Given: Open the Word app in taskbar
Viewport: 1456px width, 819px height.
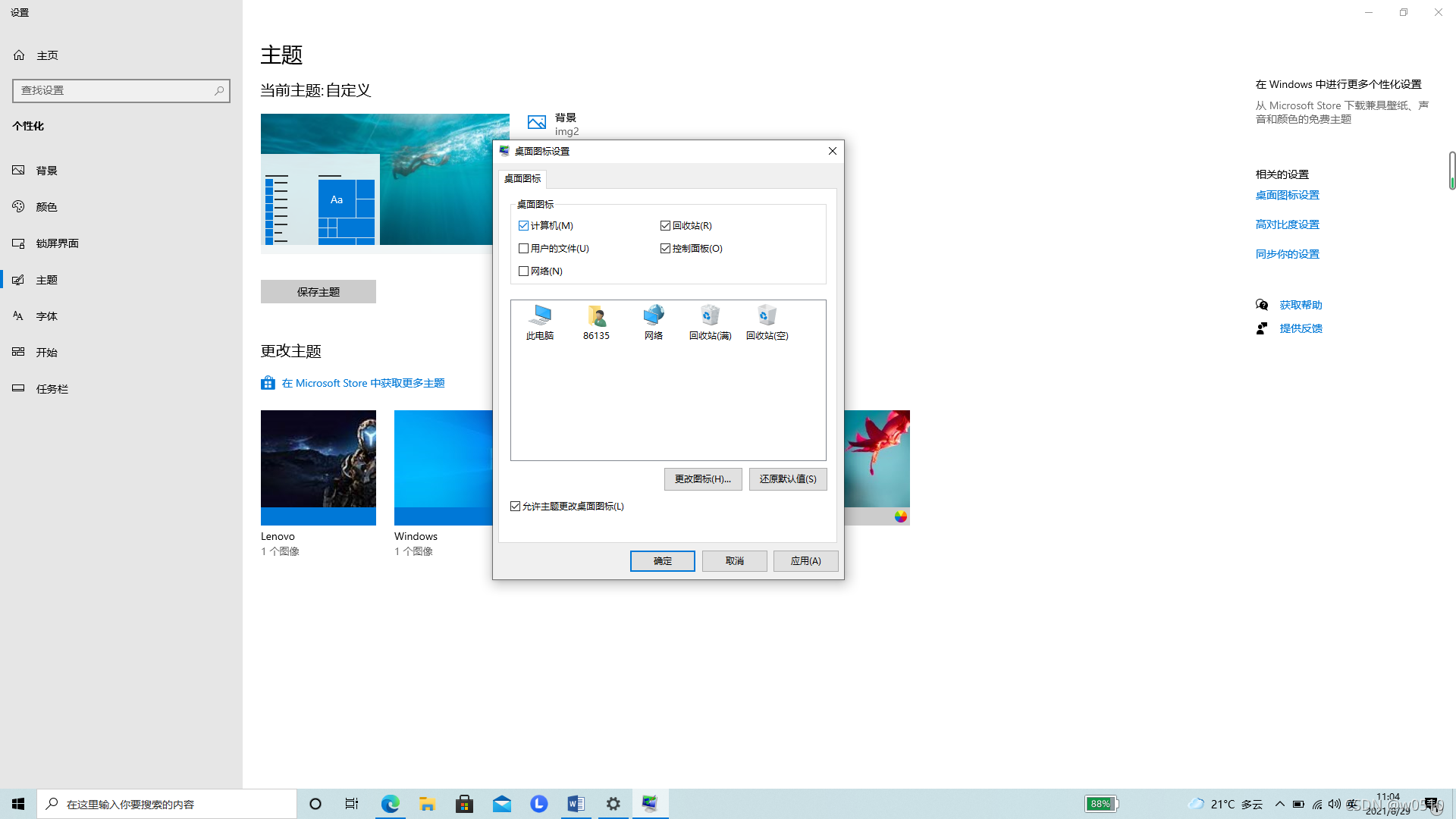Looking at the screenshot, I should [x=576, y=804].
